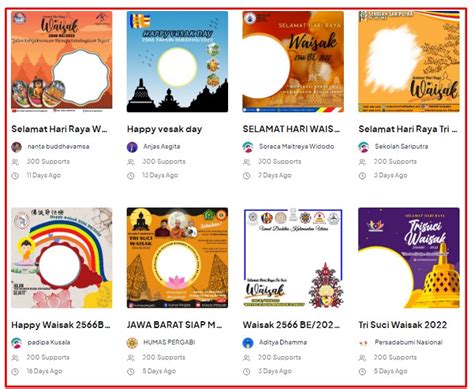Open the rainbow Happy Waisak 2566 thumbnail
The height and width of the screenshot is (389, 474).
click(62, 258)
